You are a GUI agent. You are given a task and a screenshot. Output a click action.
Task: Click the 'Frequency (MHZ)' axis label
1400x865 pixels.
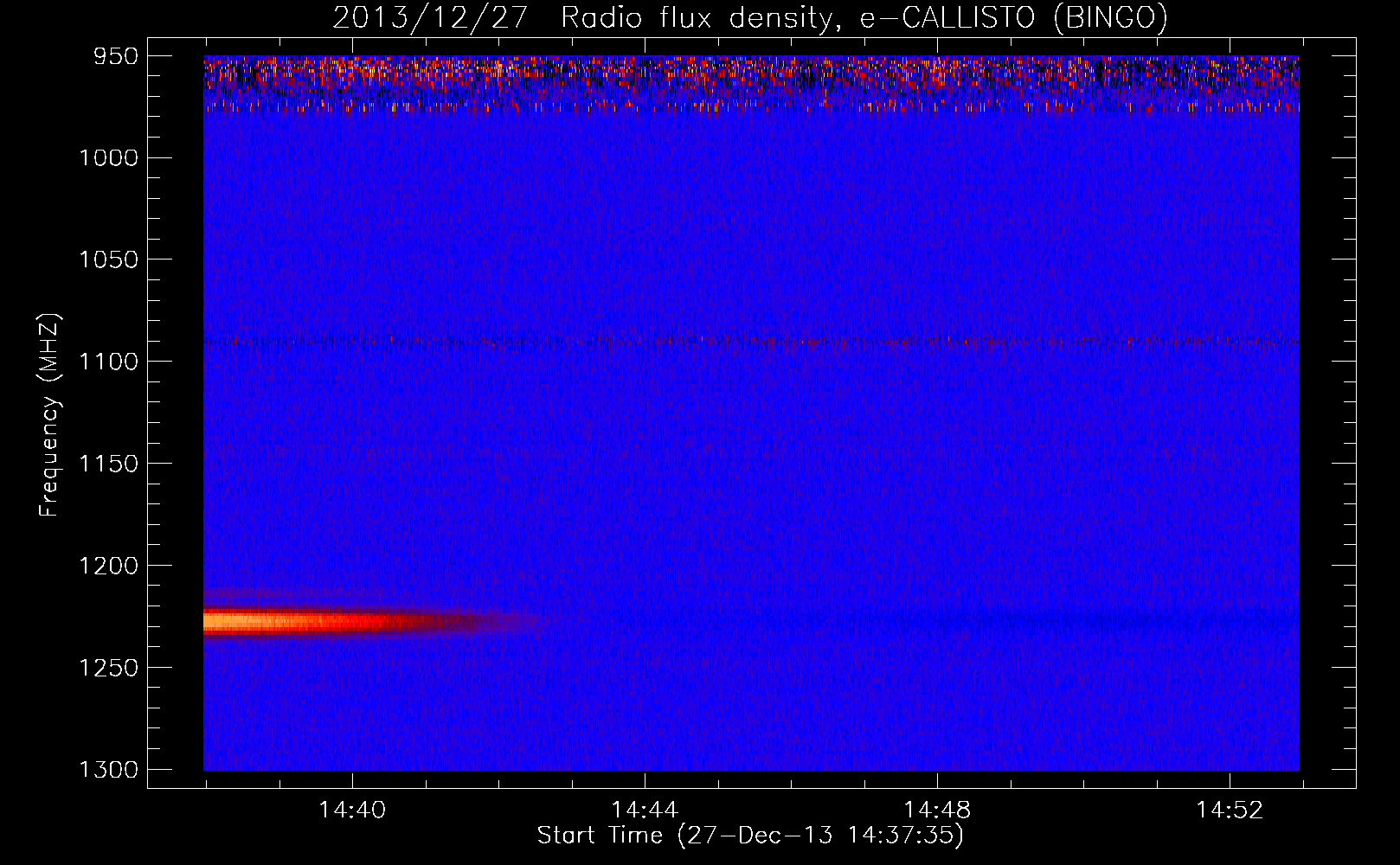pyautogui.click(x=49, y=414)
